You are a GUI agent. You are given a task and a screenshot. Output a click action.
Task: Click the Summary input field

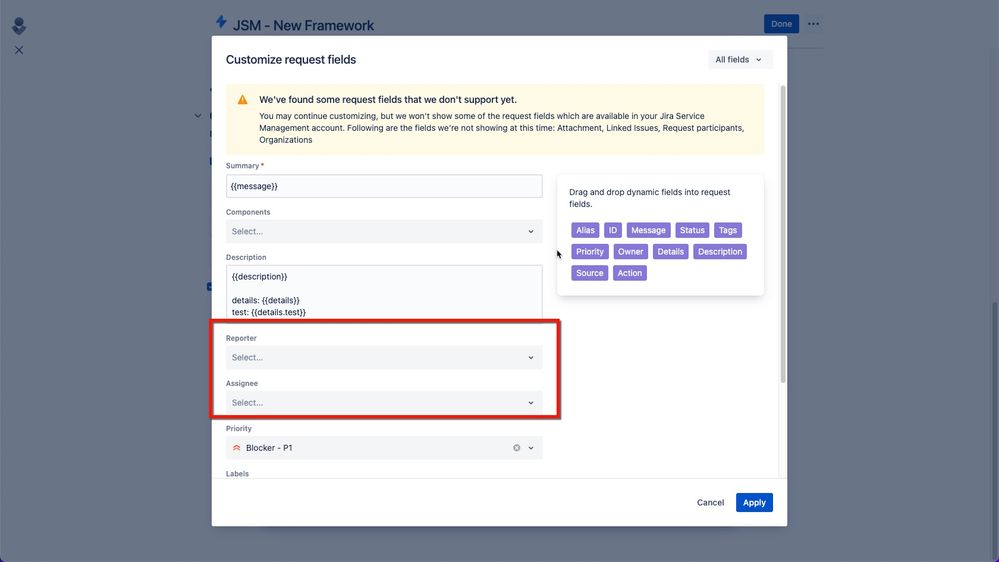click(384, 186)
